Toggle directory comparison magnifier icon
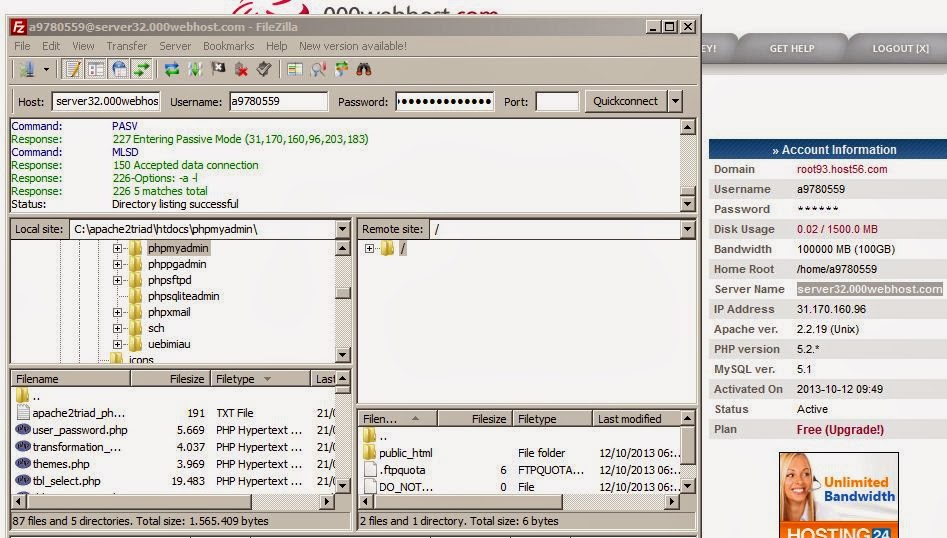This screenshot has width=947, height=538. point(318,69)
